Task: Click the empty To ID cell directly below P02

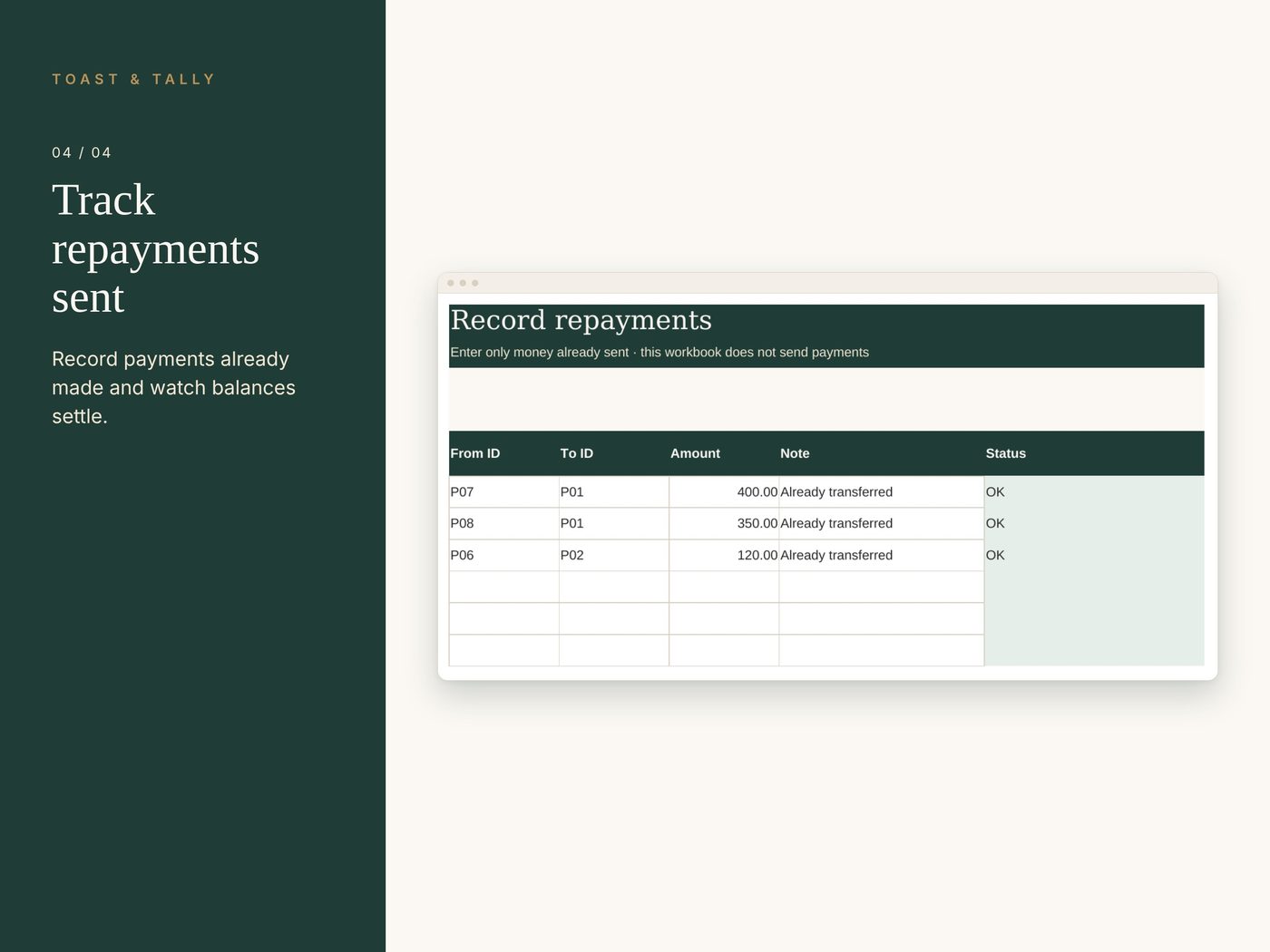Action: coord(614,588)
